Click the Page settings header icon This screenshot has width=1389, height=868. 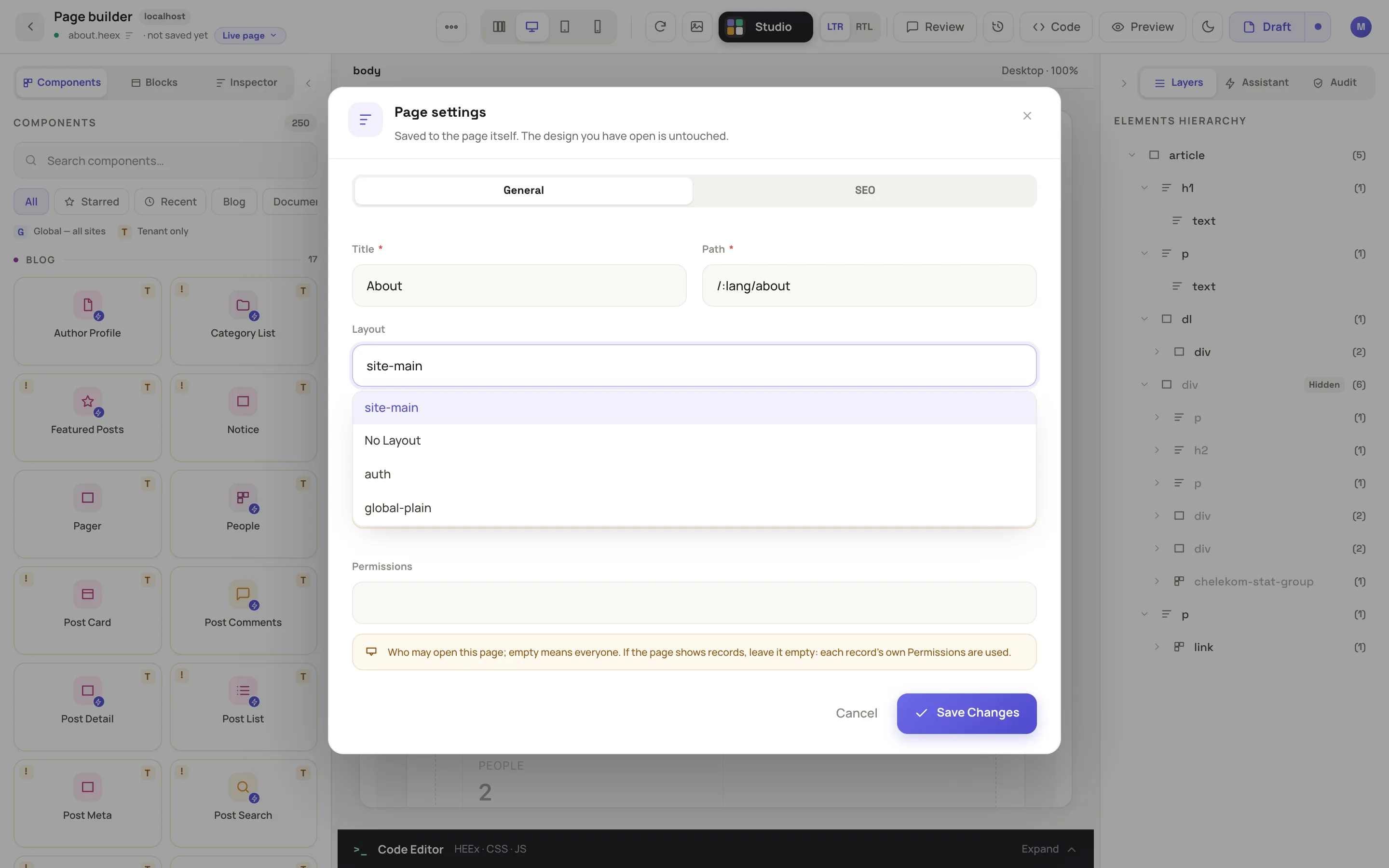click(365, 120)
